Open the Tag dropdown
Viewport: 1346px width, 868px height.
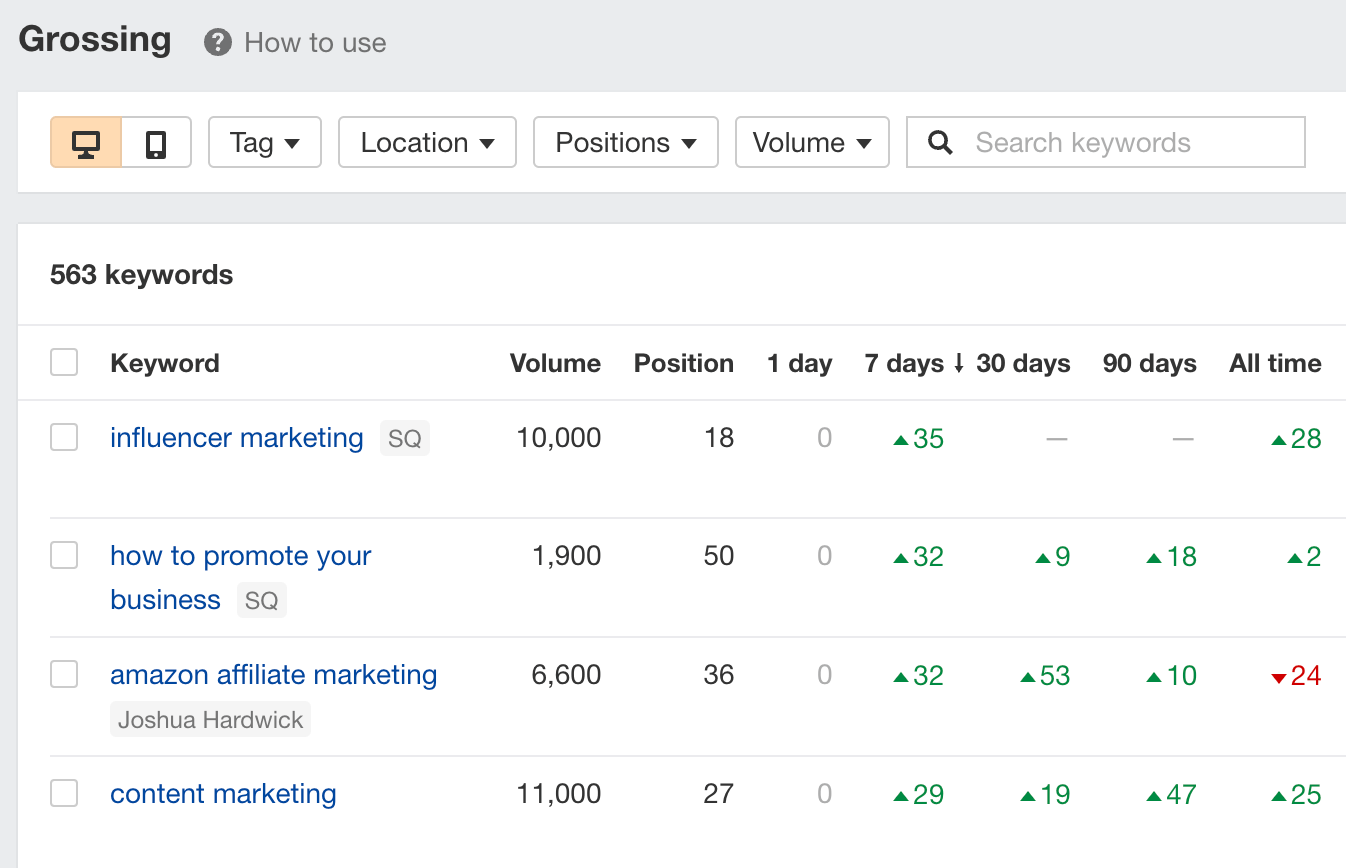point(264,142)
